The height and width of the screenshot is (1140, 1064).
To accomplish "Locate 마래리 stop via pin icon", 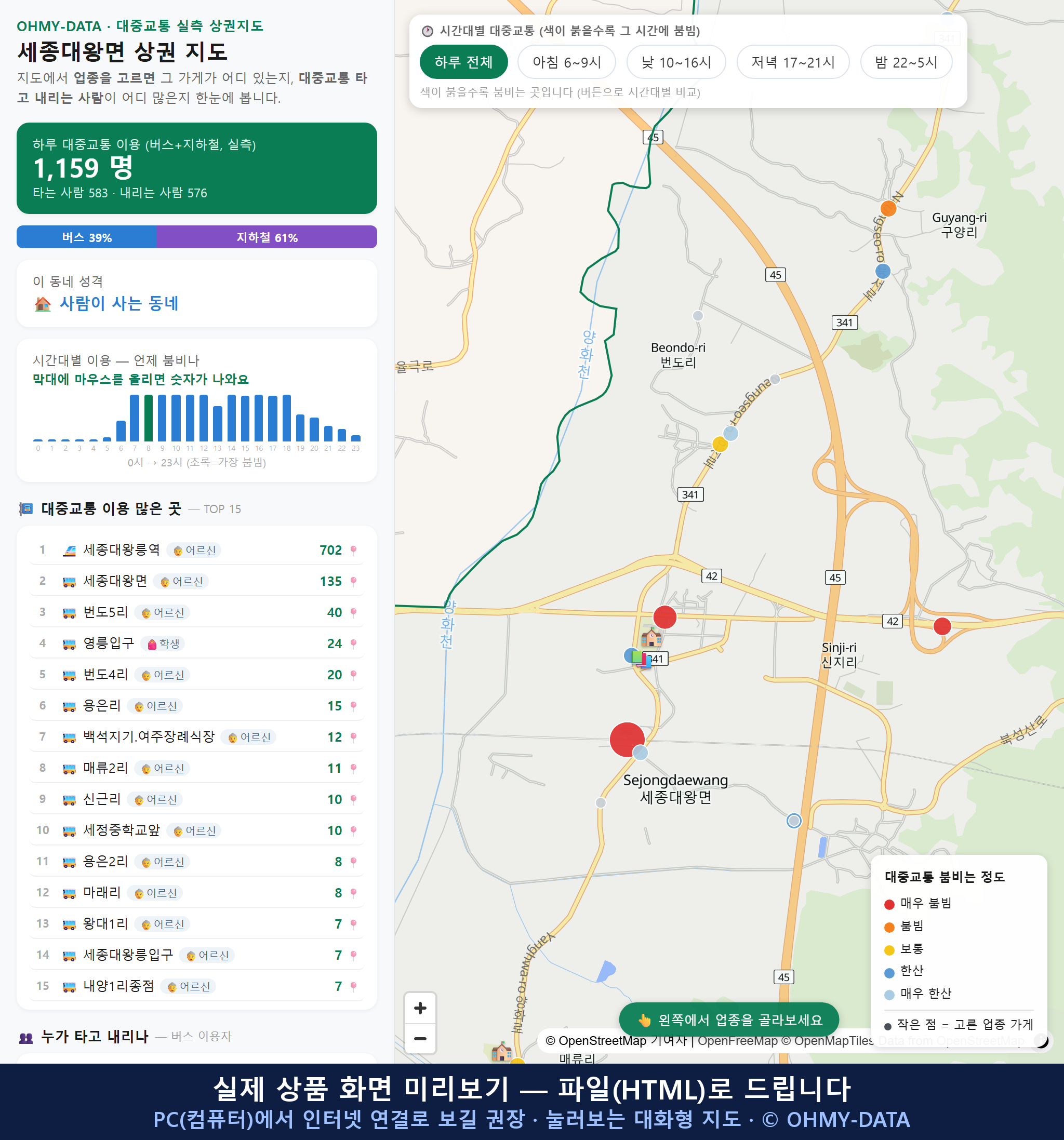I will (353, 893).
